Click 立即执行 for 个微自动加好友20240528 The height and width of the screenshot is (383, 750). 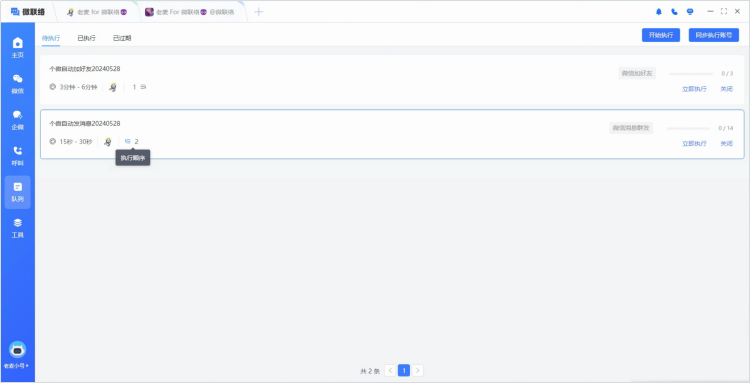694,89
